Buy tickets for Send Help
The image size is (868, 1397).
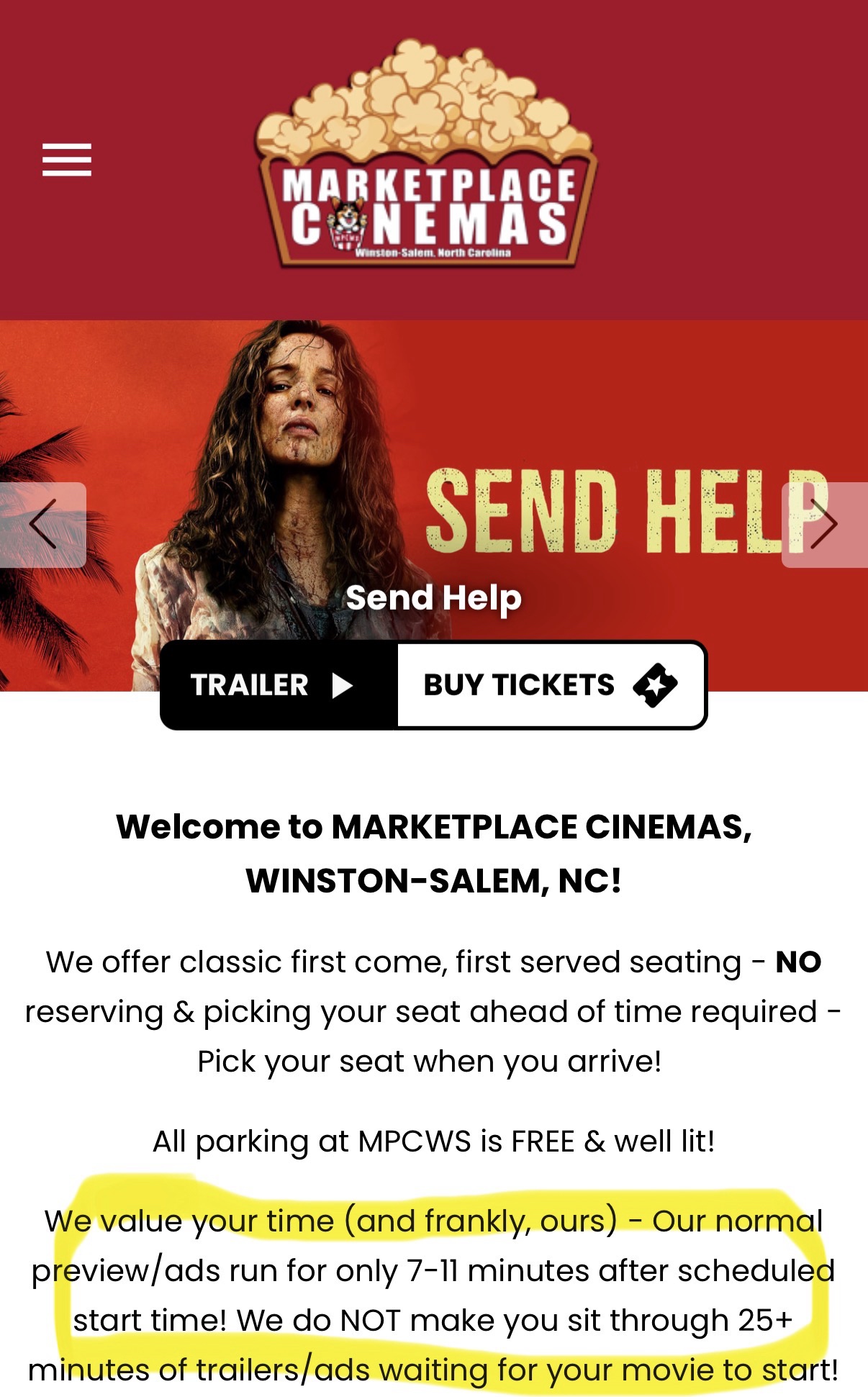tap(551, 685)
